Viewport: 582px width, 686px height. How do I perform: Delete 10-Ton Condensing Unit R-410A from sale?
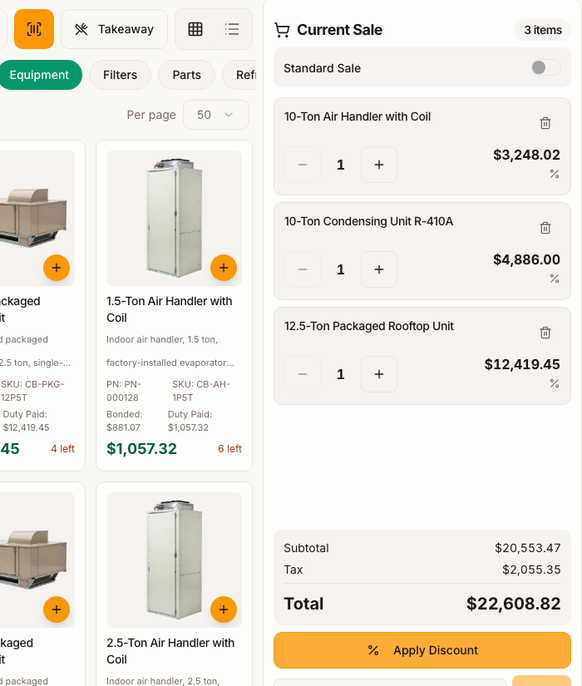point(545,228)
